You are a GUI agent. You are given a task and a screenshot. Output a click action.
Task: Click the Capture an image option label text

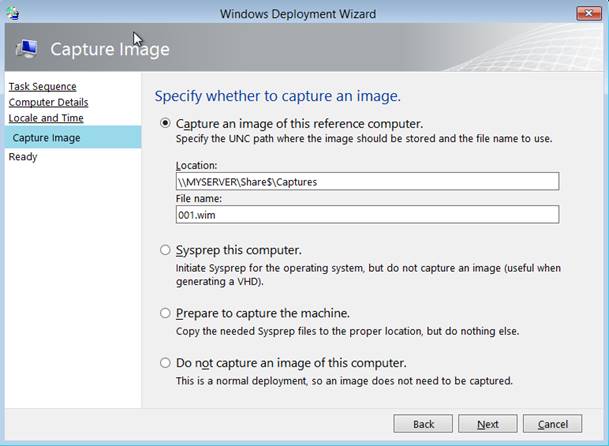click(299, 124)
